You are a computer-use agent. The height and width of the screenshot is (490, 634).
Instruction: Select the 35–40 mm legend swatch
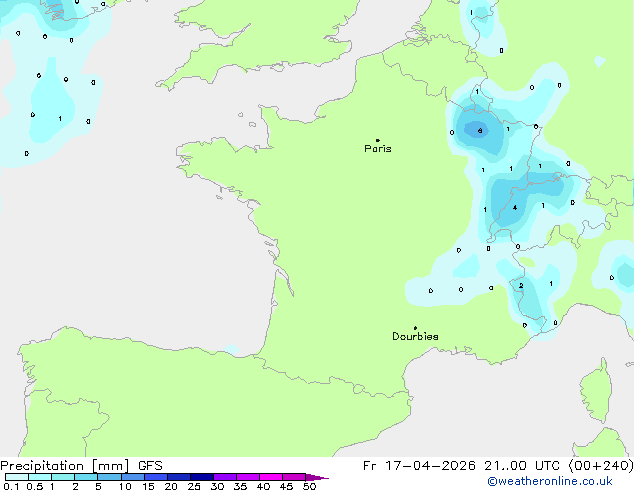click(248, 477)
